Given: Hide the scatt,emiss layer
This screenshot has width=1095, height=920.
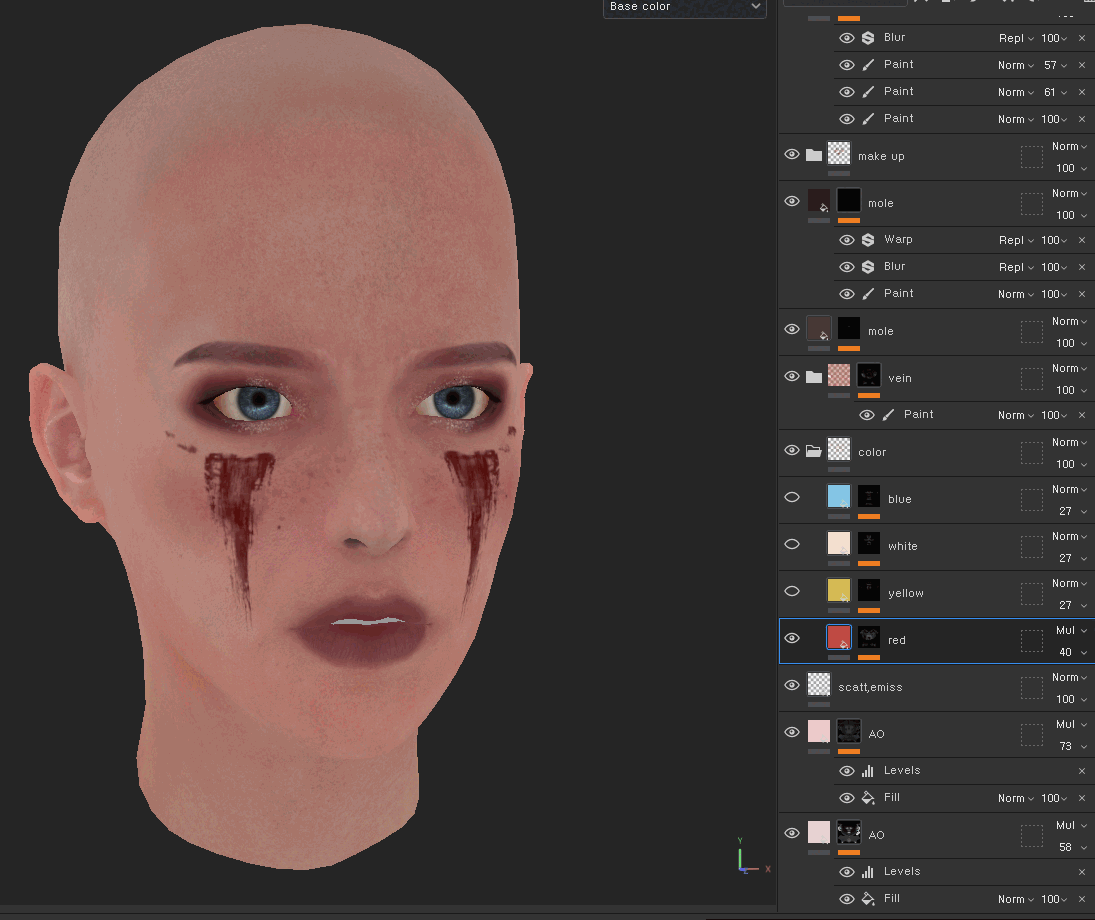Looking at the screenshot, I should coord(792,685).
